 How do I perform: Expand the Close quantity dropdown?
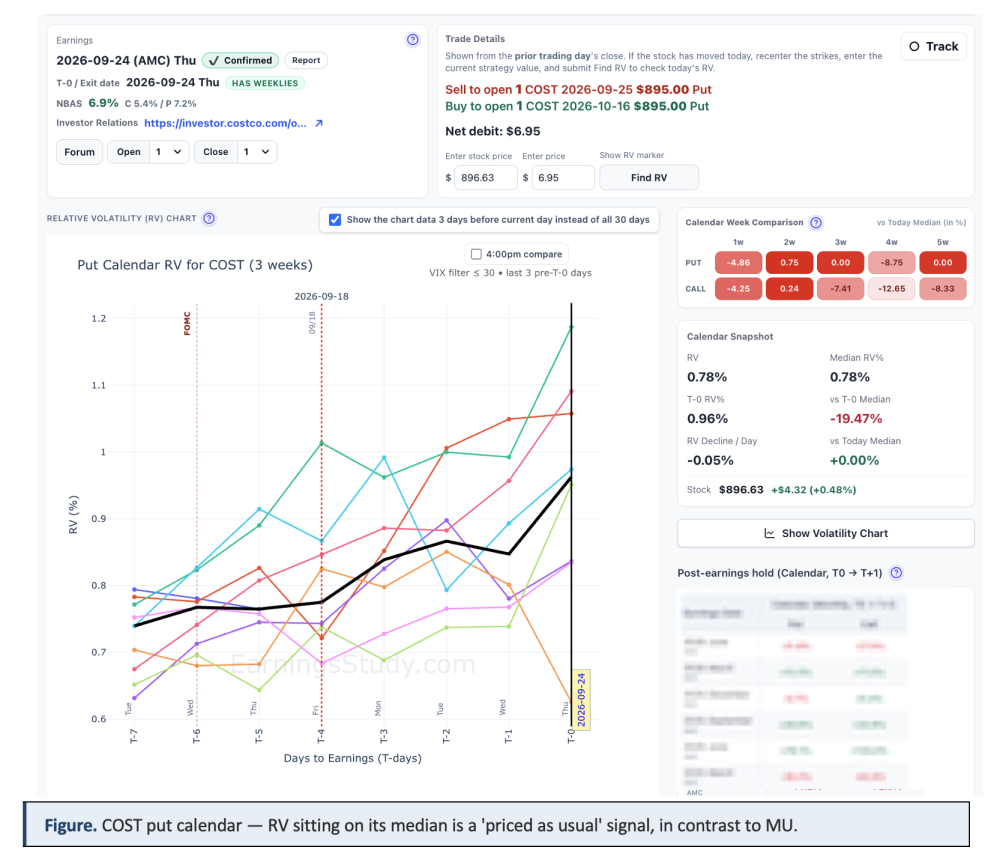click(257, 152)
